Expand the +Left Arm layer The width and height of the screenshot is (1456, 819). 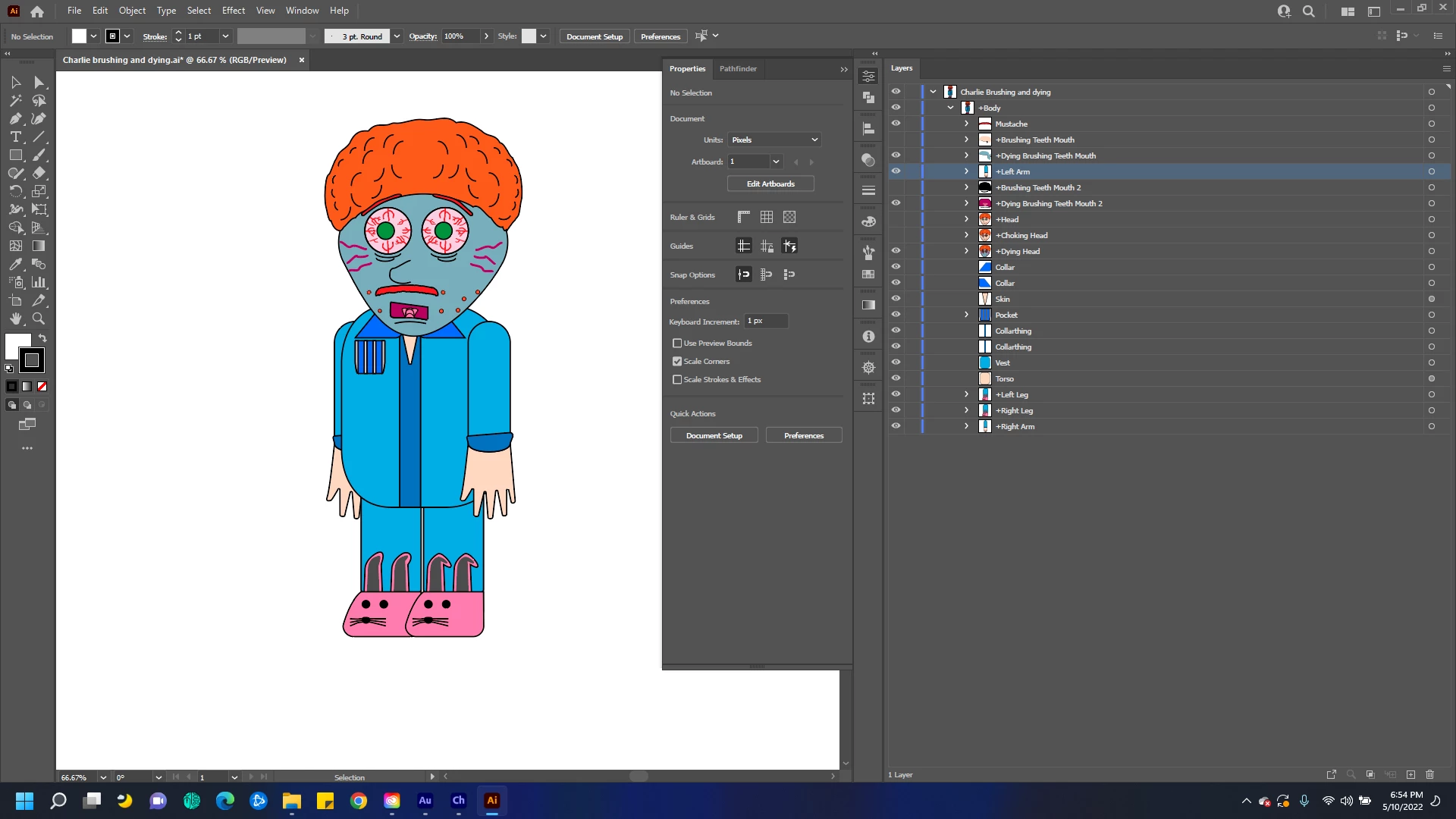(966, 171)
